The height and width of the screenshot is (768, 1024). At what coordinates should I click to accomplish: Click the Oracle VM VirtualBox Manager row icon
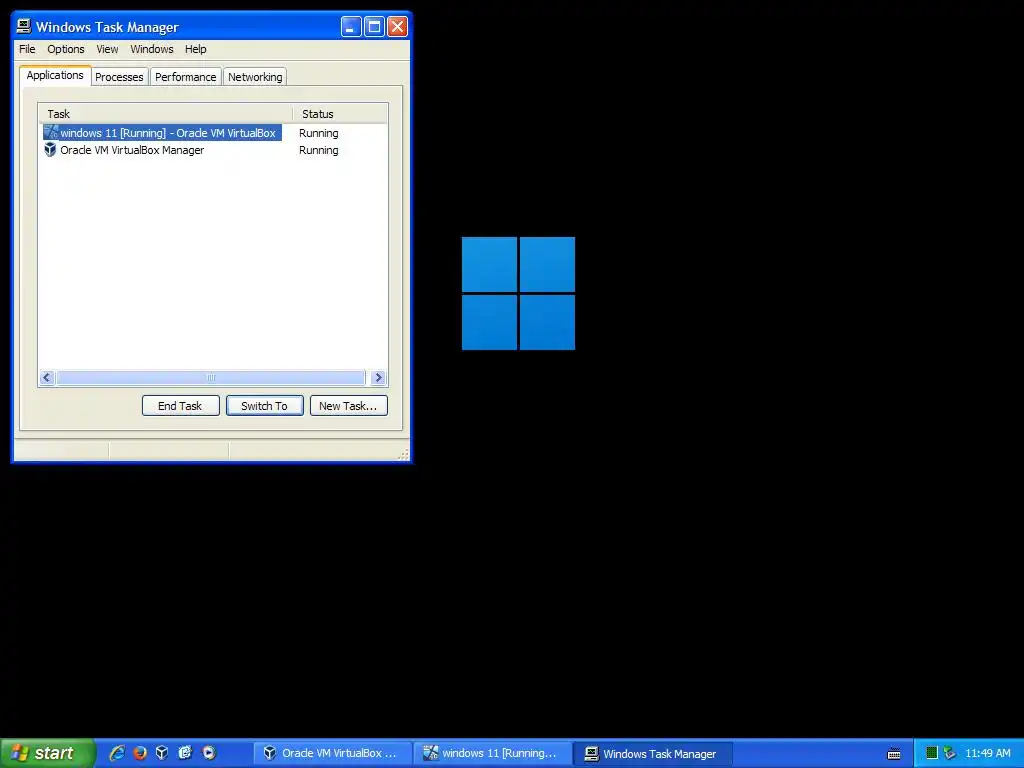tap(50, 150)
